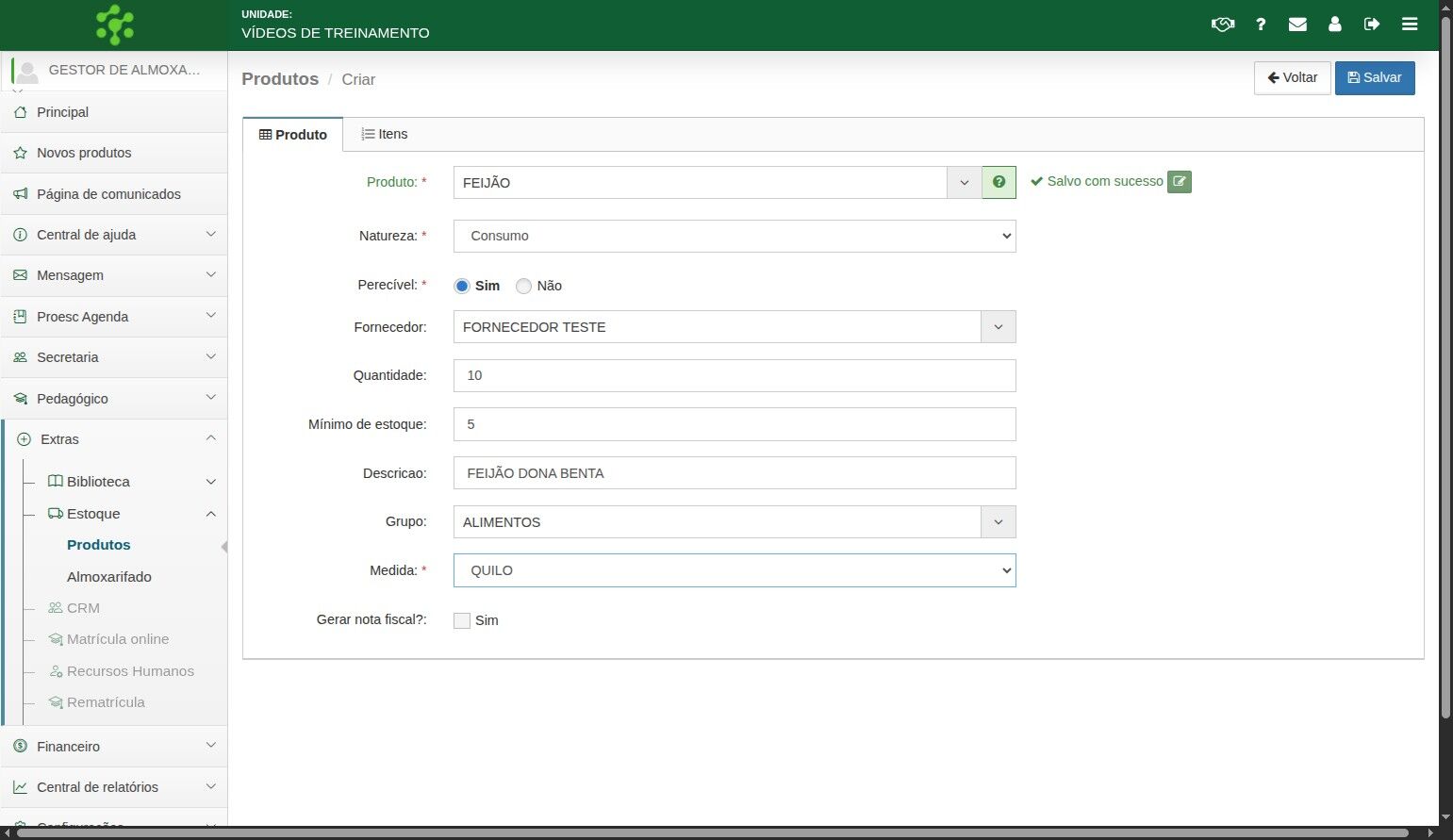Click the Central de relatórios chart icon
The height and width of the screenshot is (840, 1453).
(x=20, y=787)
